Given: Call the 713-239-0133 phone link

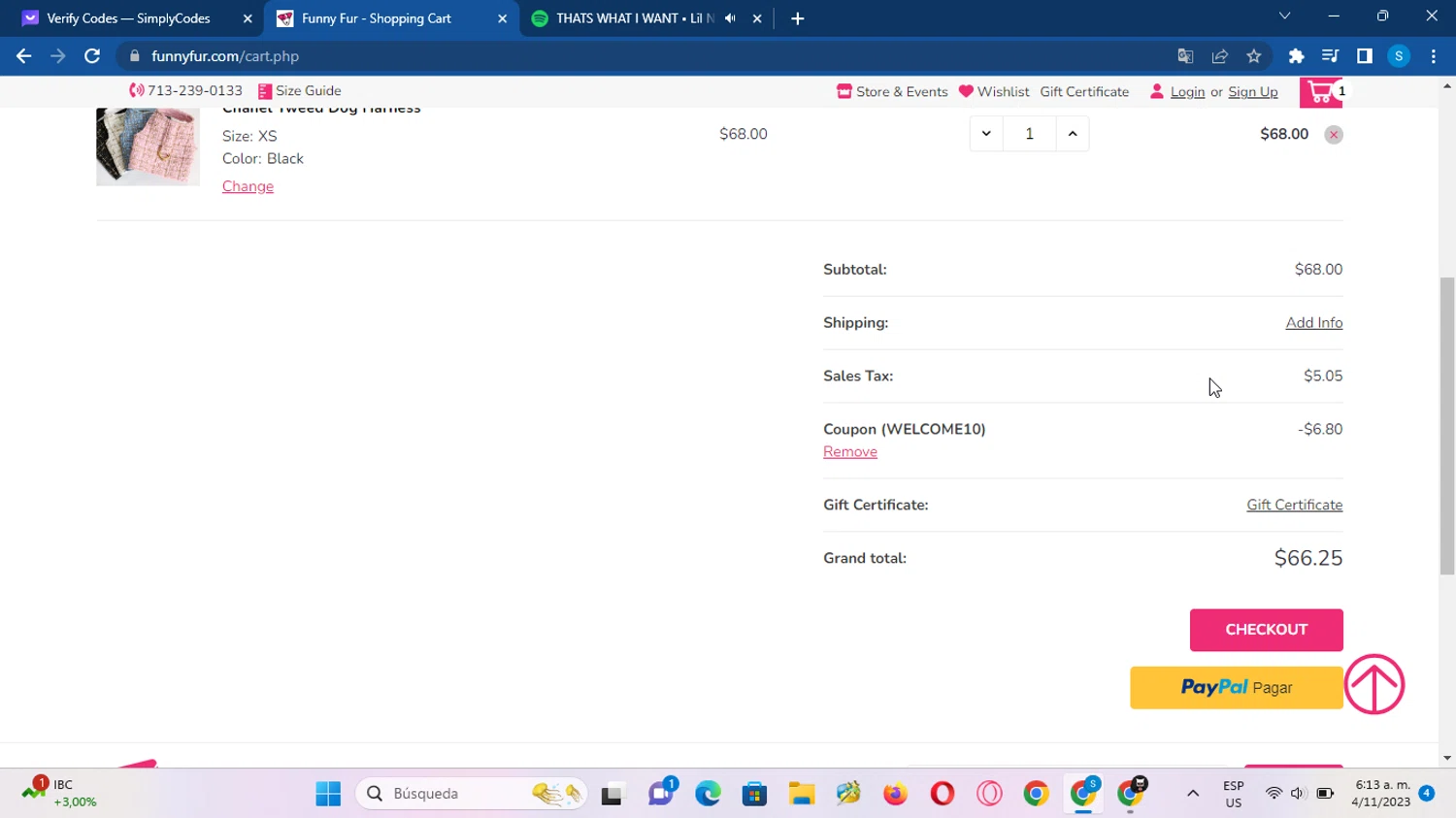Looking at the screenshot, I should tap(185, 91).
